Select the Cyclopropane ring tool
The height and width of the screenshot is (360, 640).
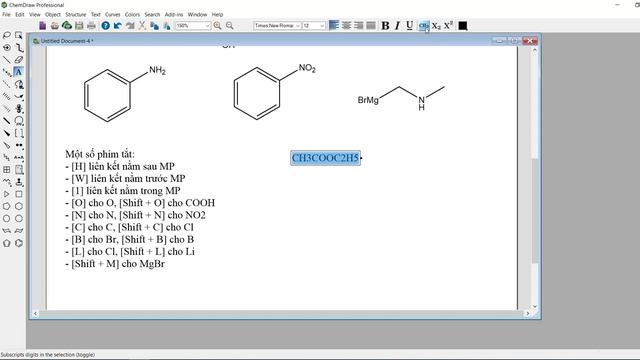pos(7,194)
